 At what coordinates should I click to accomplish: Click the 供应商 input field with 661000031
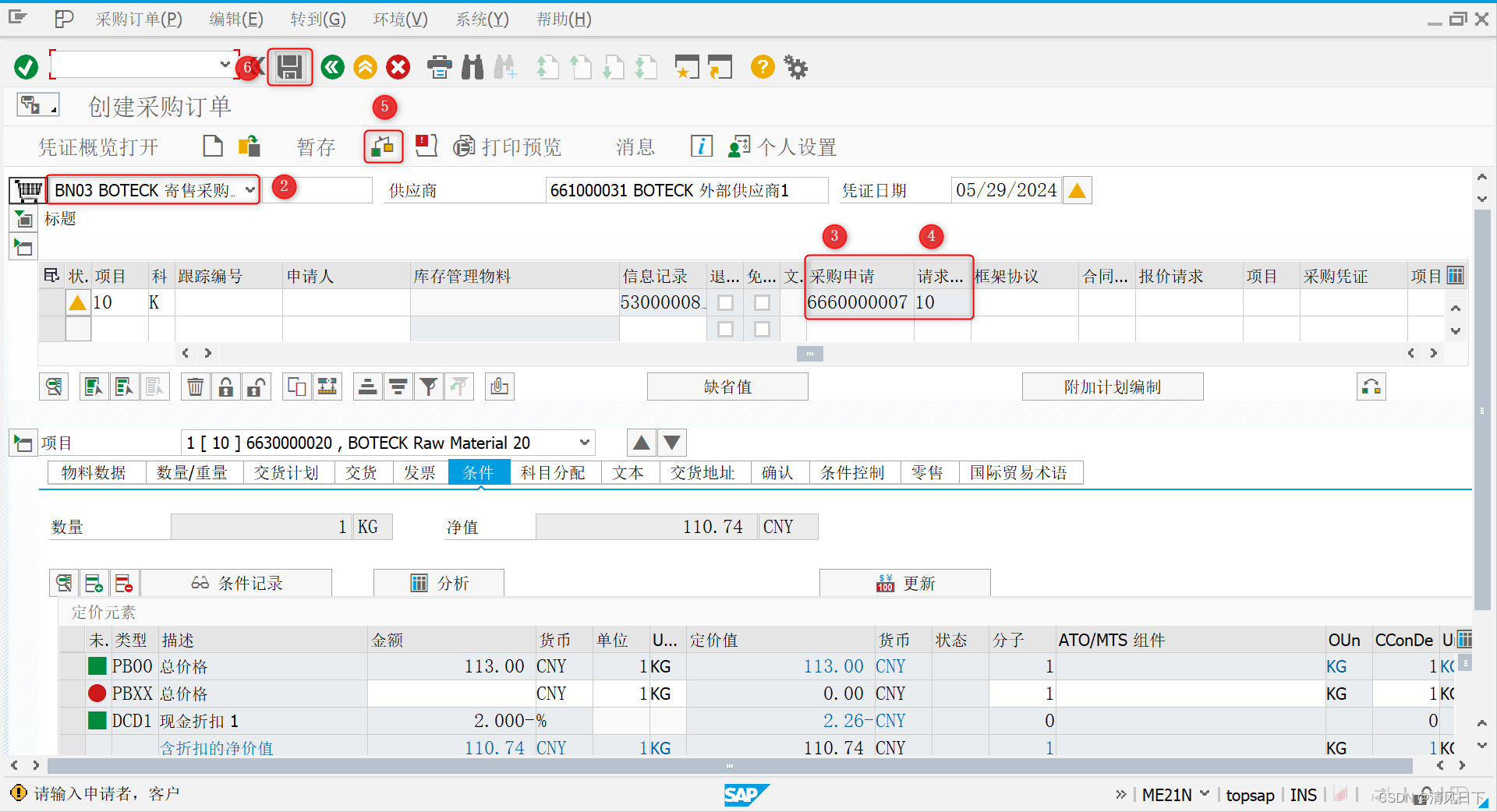(x=686, y=190)
